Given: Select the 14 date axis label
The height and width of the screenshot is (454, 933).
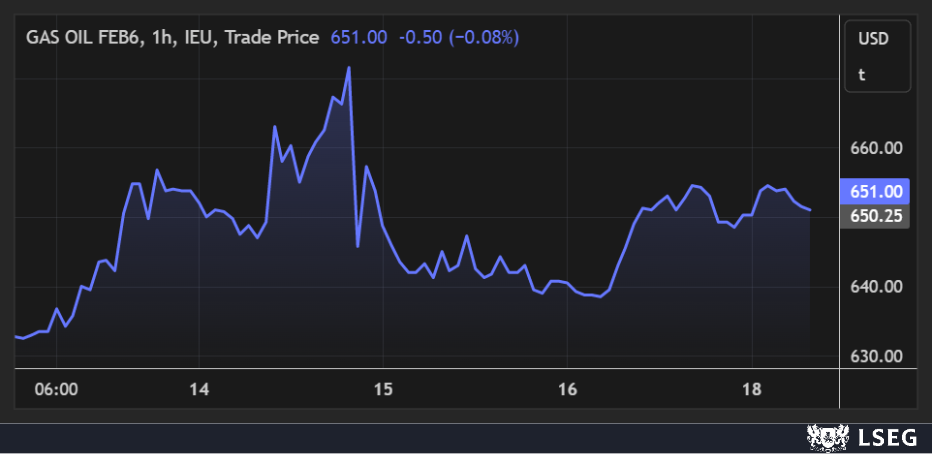Looking at the screenshot, I should [199, 389].
